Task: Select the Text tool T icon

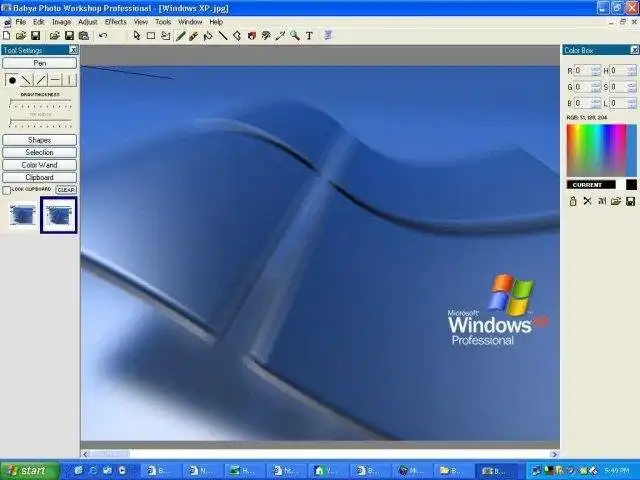Action: coord(309,36)
